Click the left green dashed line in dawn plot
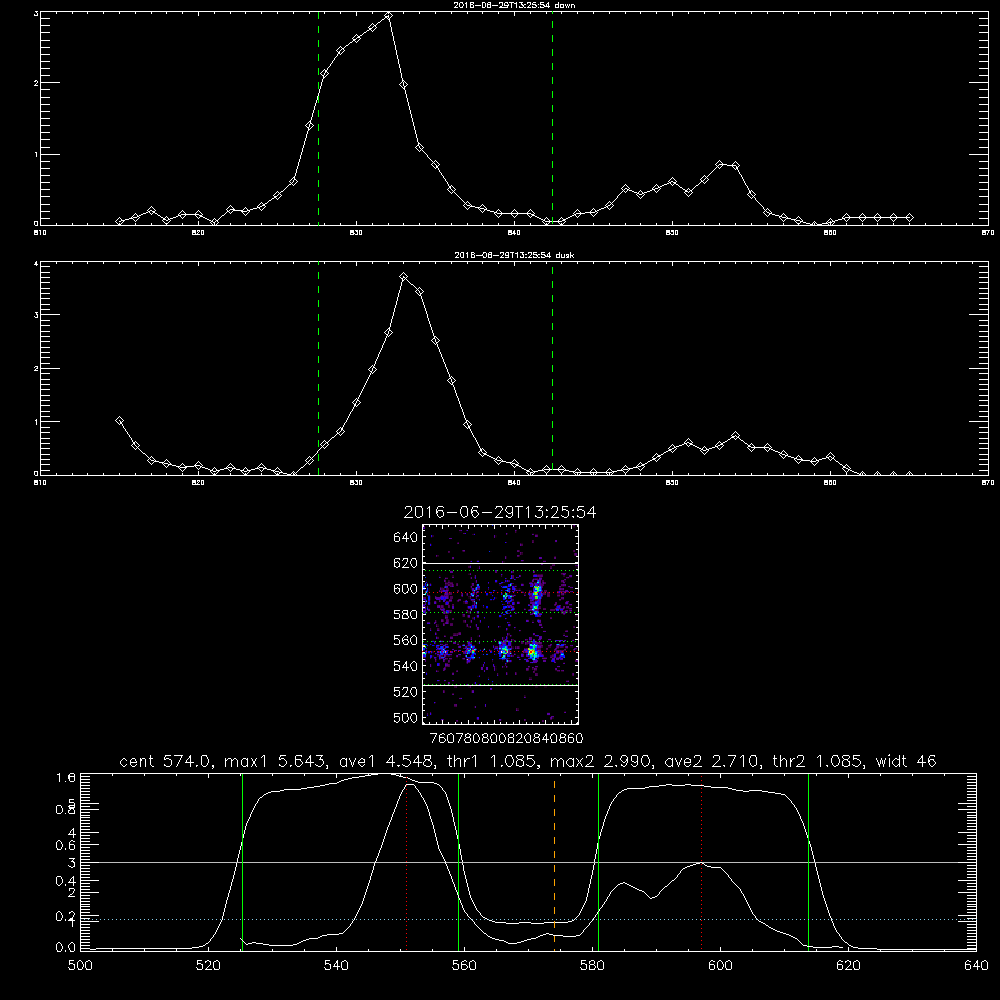Image resolution: width=1000 pixels, height=1000 pixels. click(x=318, y=119)
